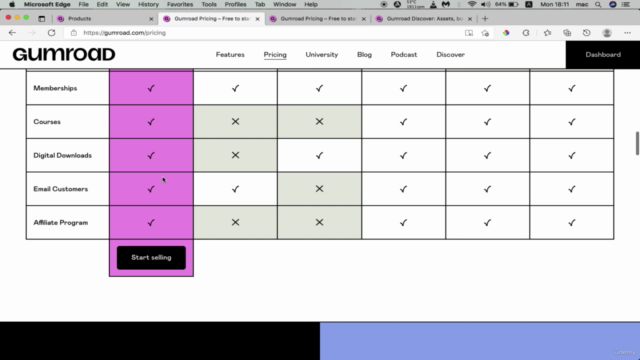Click the X mark in Digital Downloads row

[x=235, y=155]
